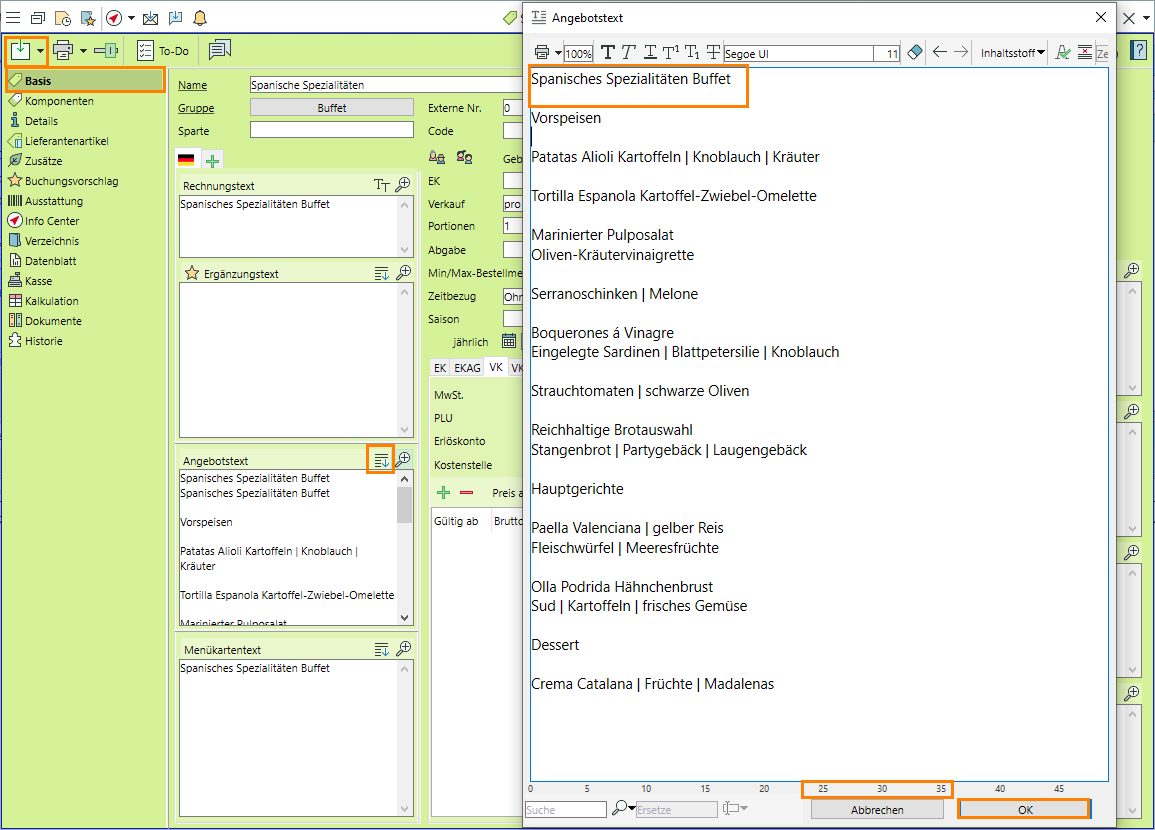Image resolution: width=1155 pixels, height=830 pixels.
Task: Toggle strikethrough text formatting
Action: click(x=713, y=53)
